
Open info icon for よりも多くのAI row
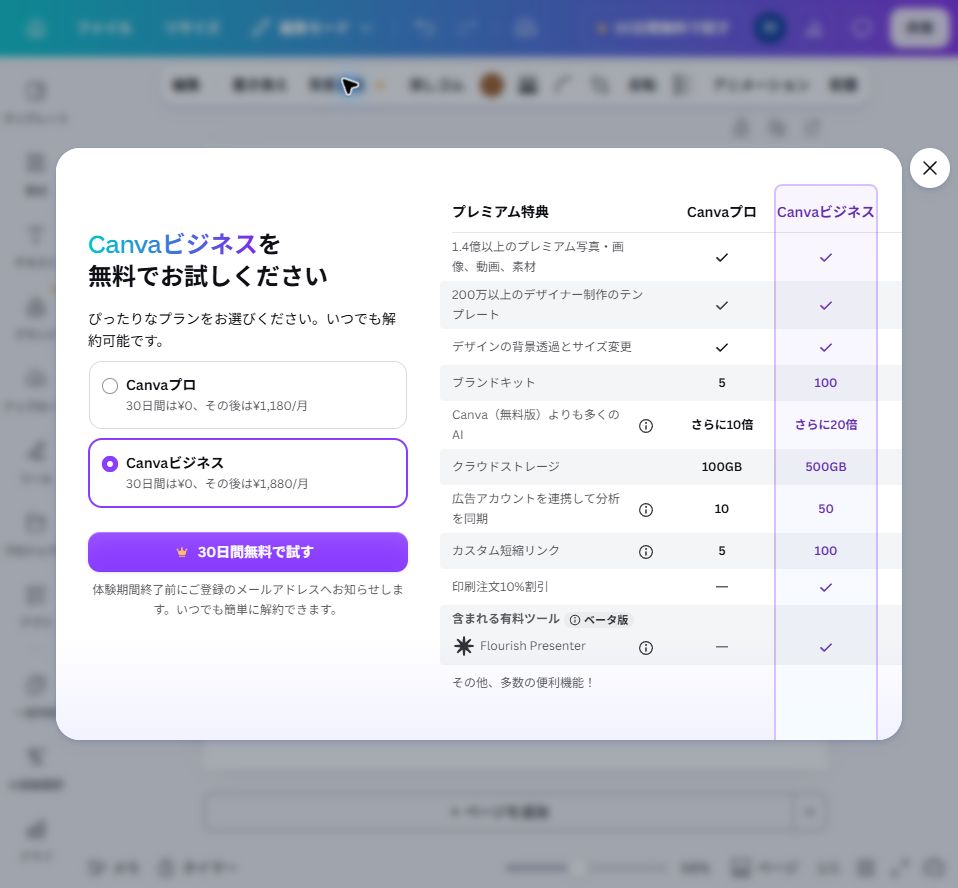point(646,425)
